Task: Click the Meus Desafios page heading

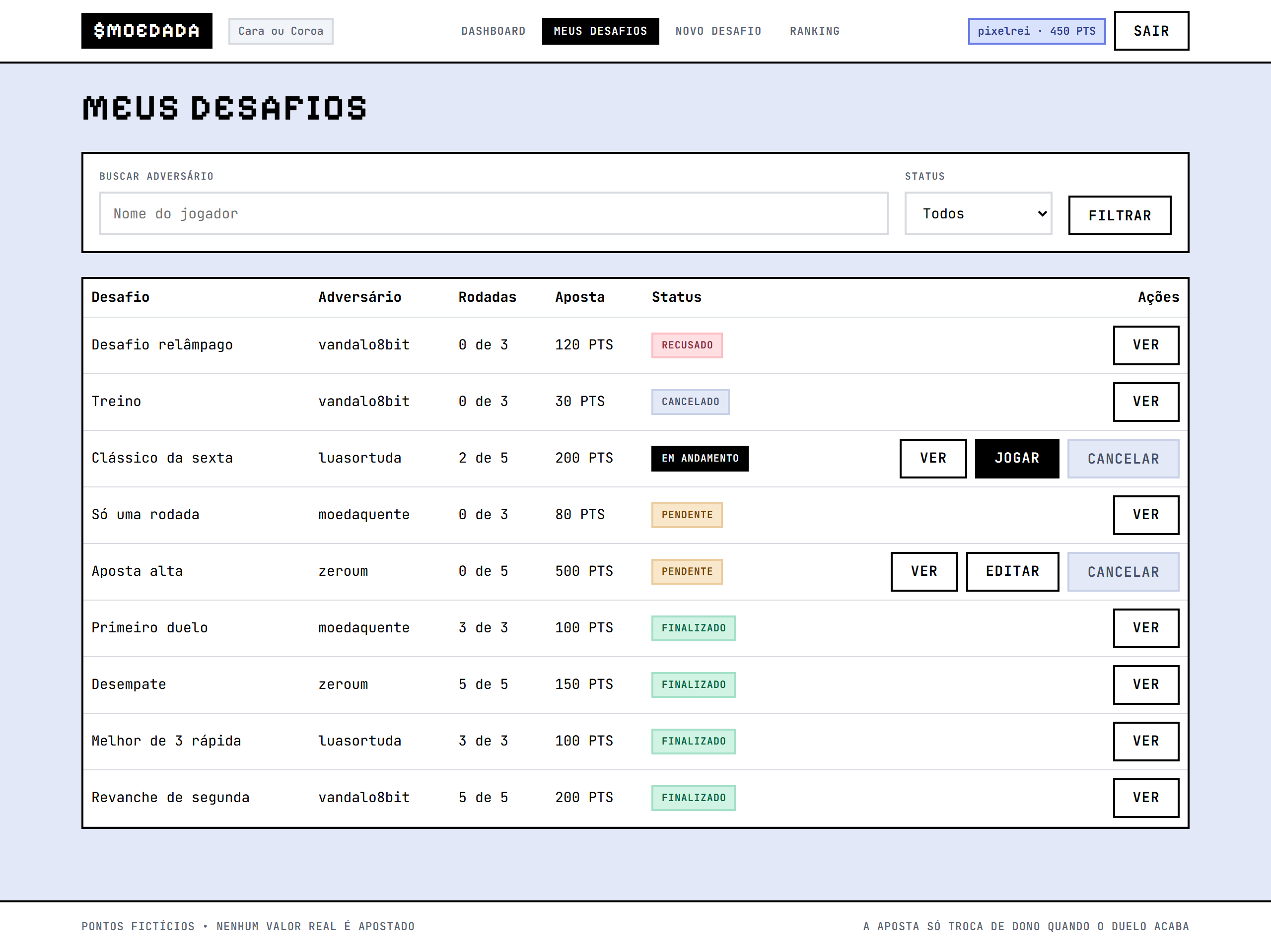Action: coord(225,109)
